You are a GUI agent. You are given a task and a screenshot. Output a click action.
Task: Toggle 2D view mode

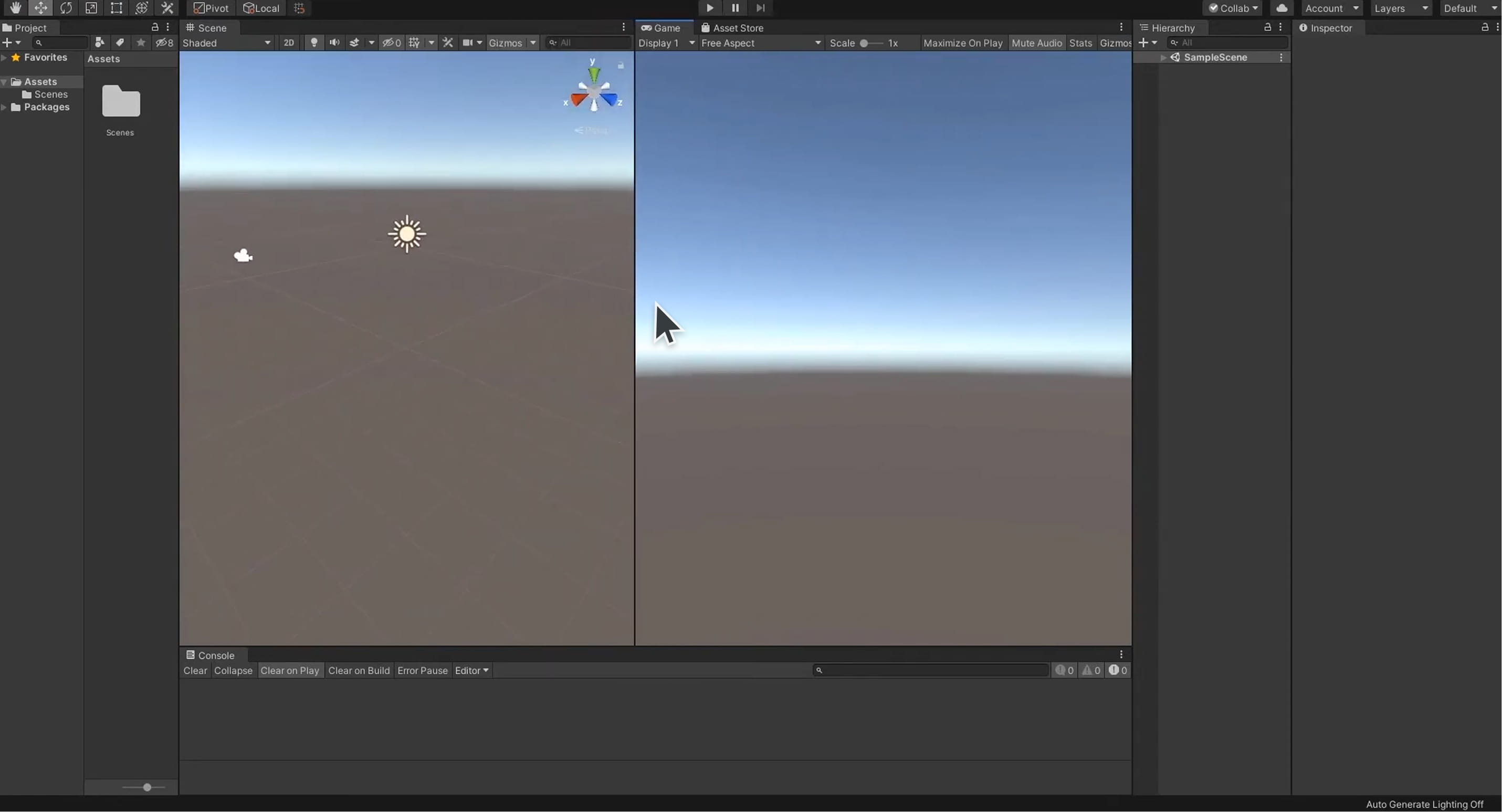tap(289, 43)
